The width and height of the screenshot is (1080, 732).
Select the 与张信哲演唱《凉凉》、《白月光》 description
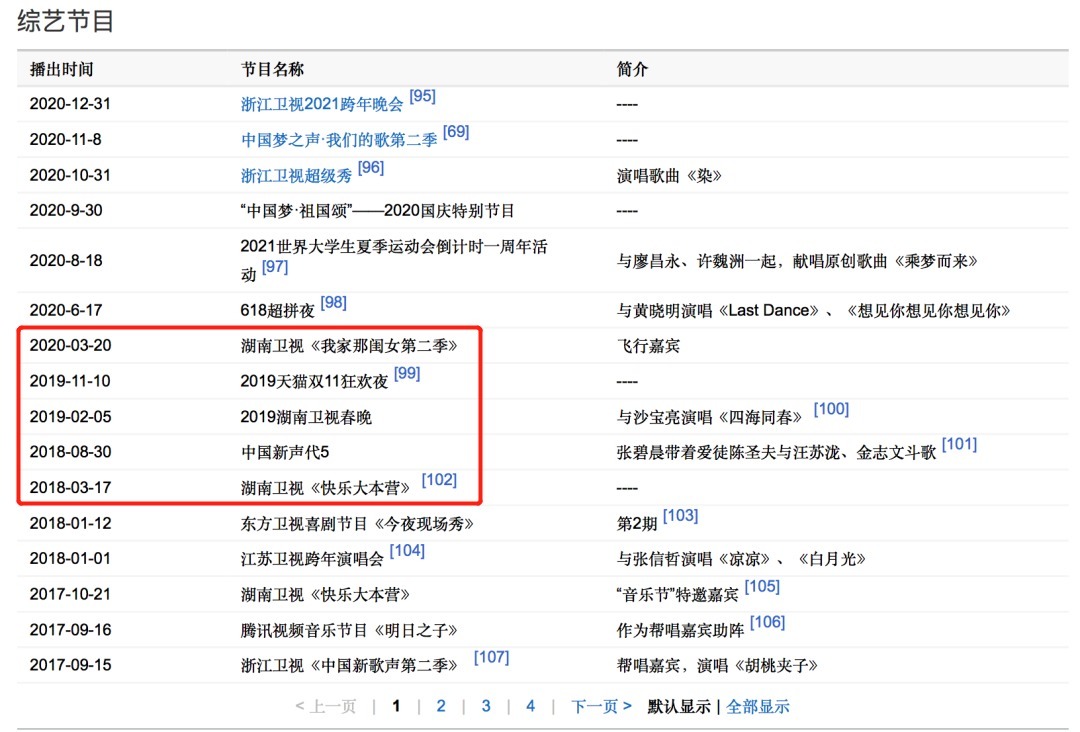741,559
